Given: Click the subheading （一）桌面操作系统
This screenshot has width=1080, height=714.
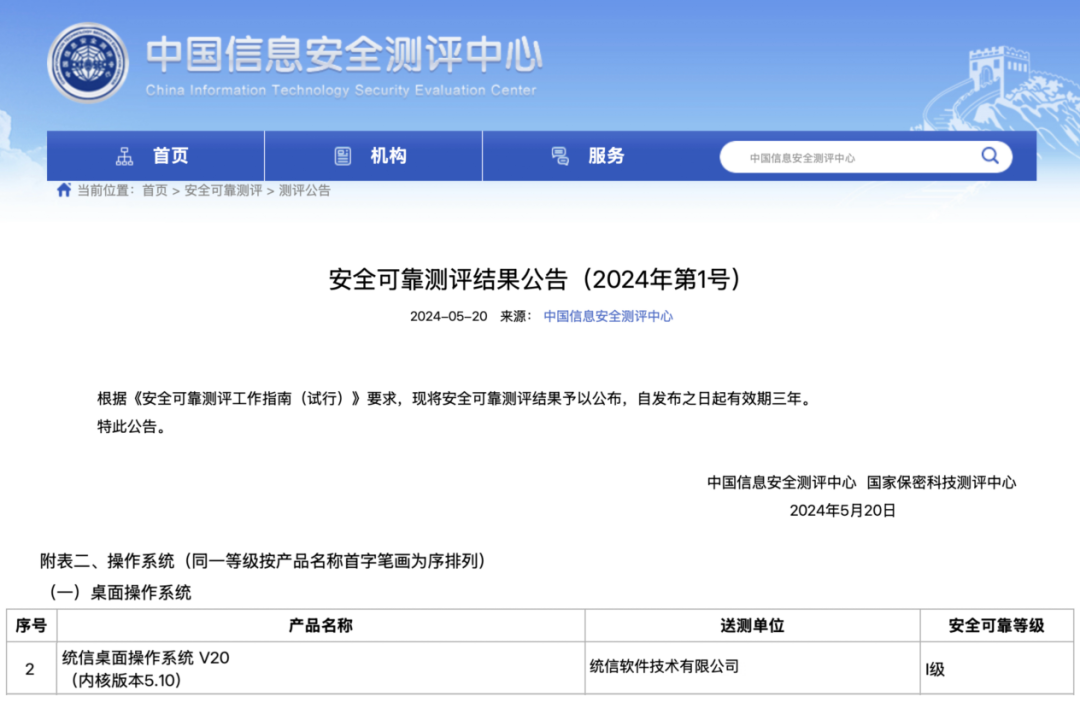Looking at the screenshot, I should (120, 592).
